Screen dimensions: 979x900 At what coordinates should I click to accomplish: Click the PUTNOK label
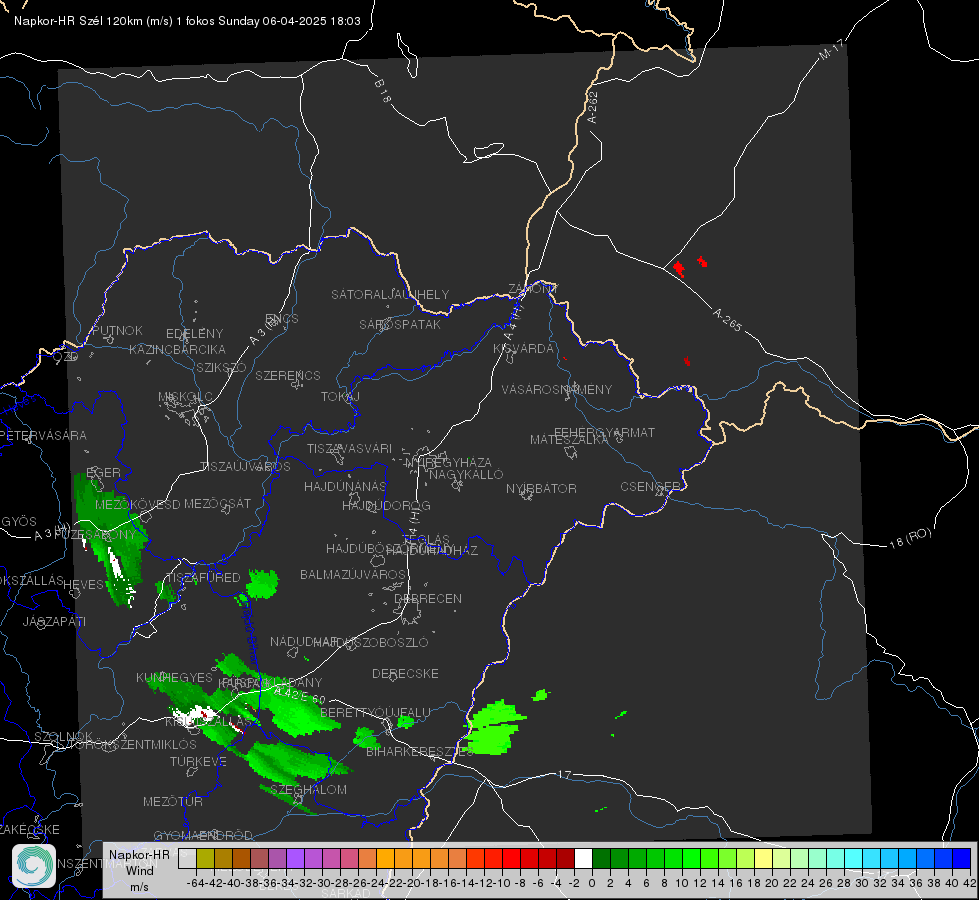(x=118, y=330)
